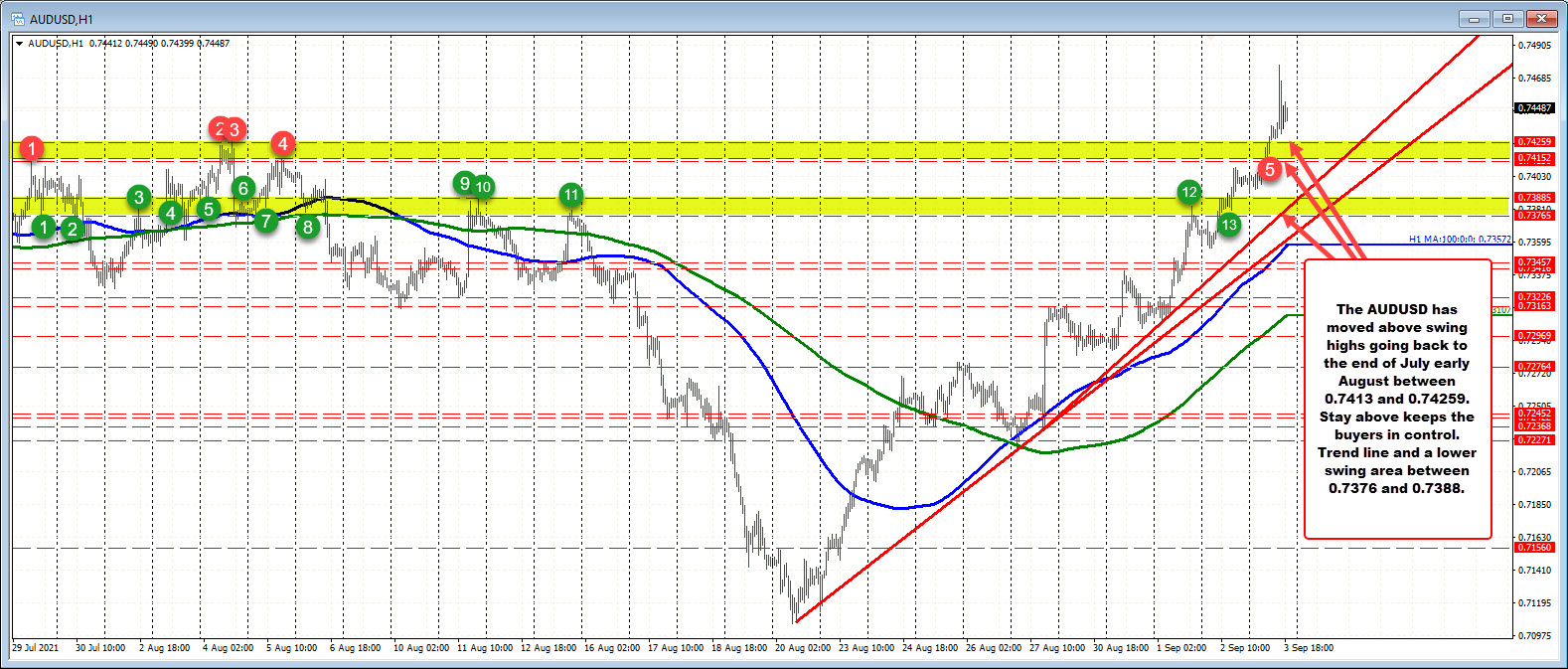1568x669 pixels.
Task: Select the green circle marker numbered 11
Action: 570,195
